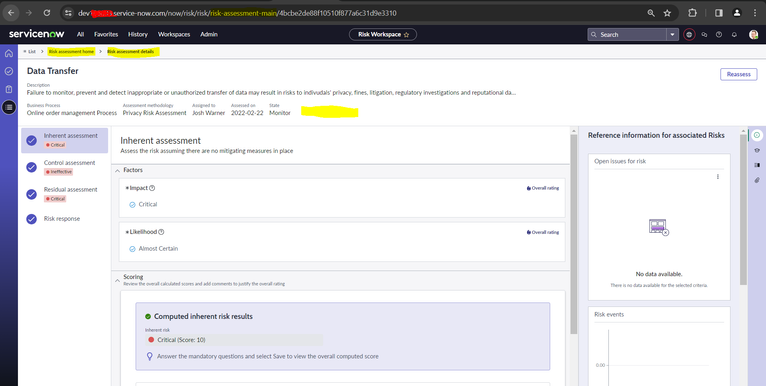Image resolution: width=766 pixels, height=386 pixels.
Task: Click Risk Workspace title pill
Action: (383, 35)
